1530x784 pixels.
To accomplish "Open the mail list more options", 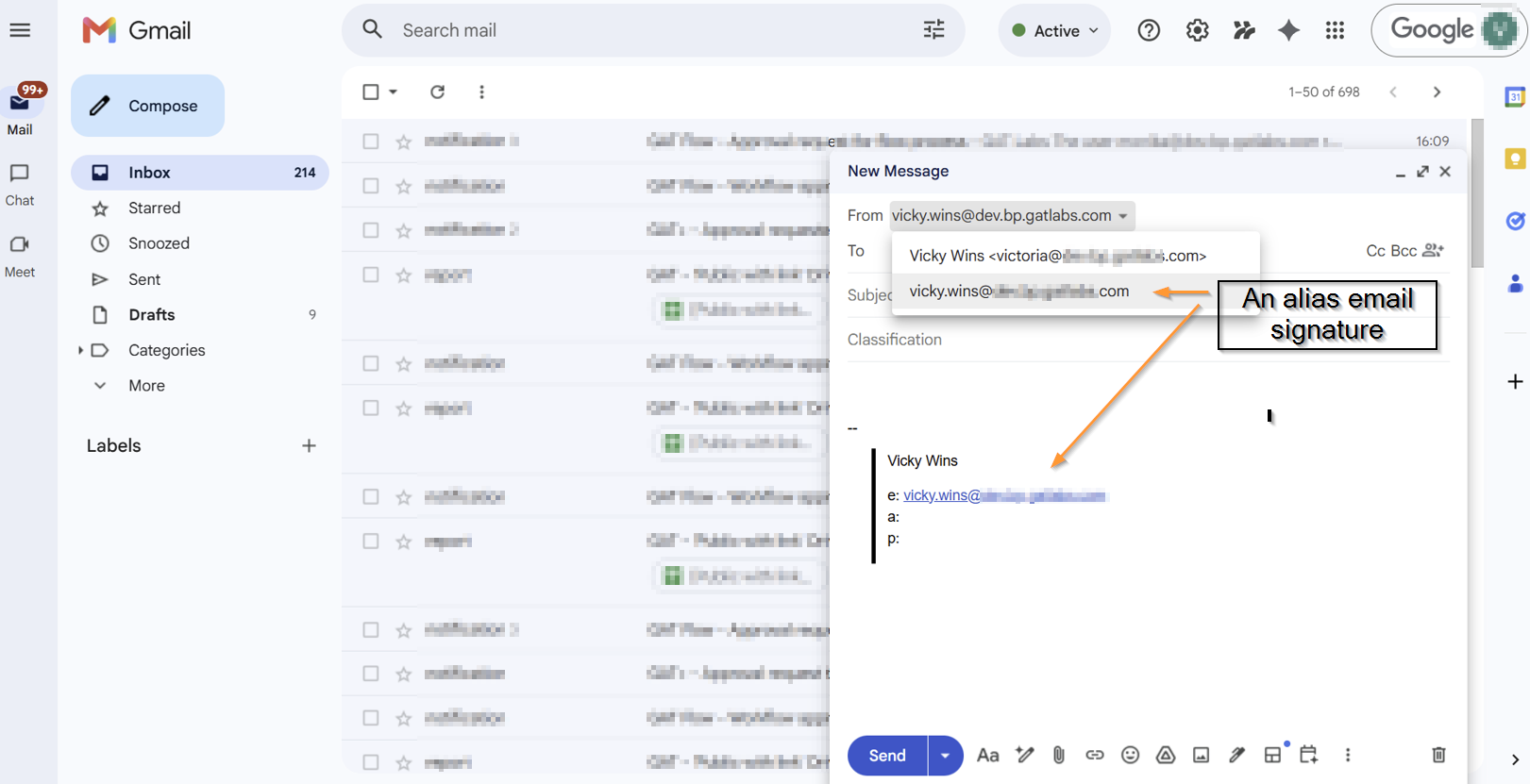I will coord(481,92).
